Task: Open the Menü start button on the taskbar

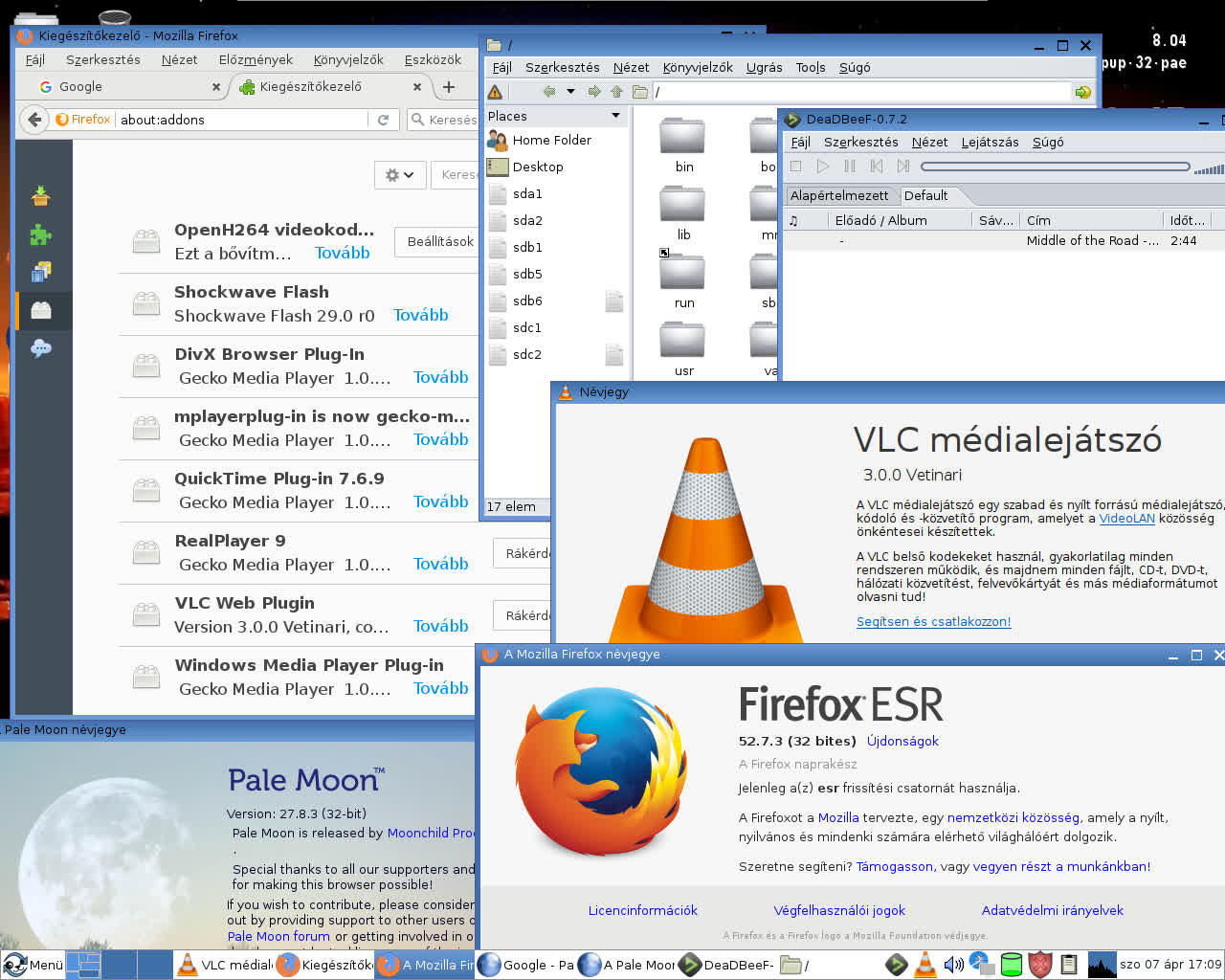Action: tap(33, 965)
